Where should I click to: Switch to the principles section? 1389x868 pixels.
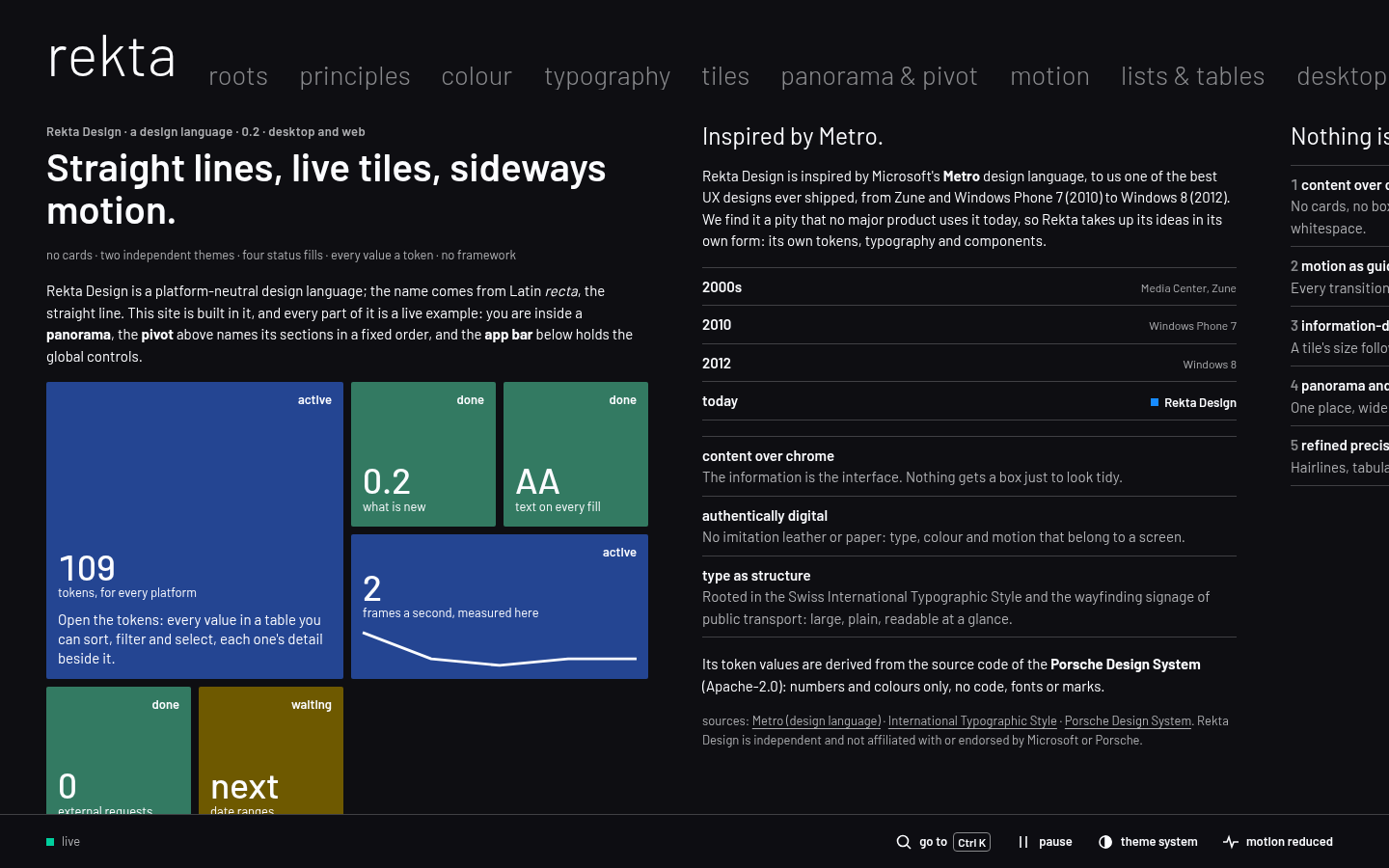click(355, 75)
